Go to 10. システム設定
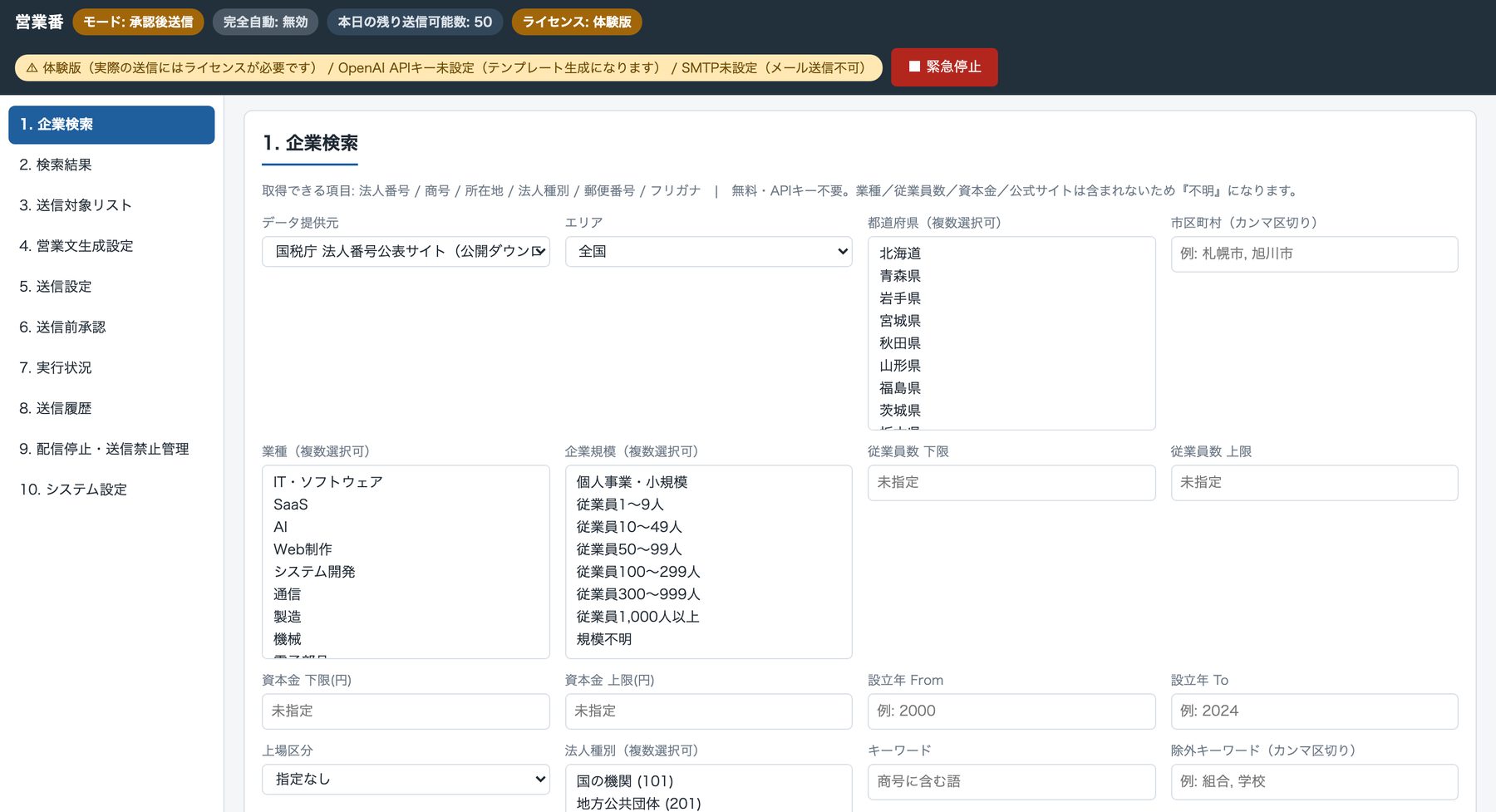 (111, 490)
